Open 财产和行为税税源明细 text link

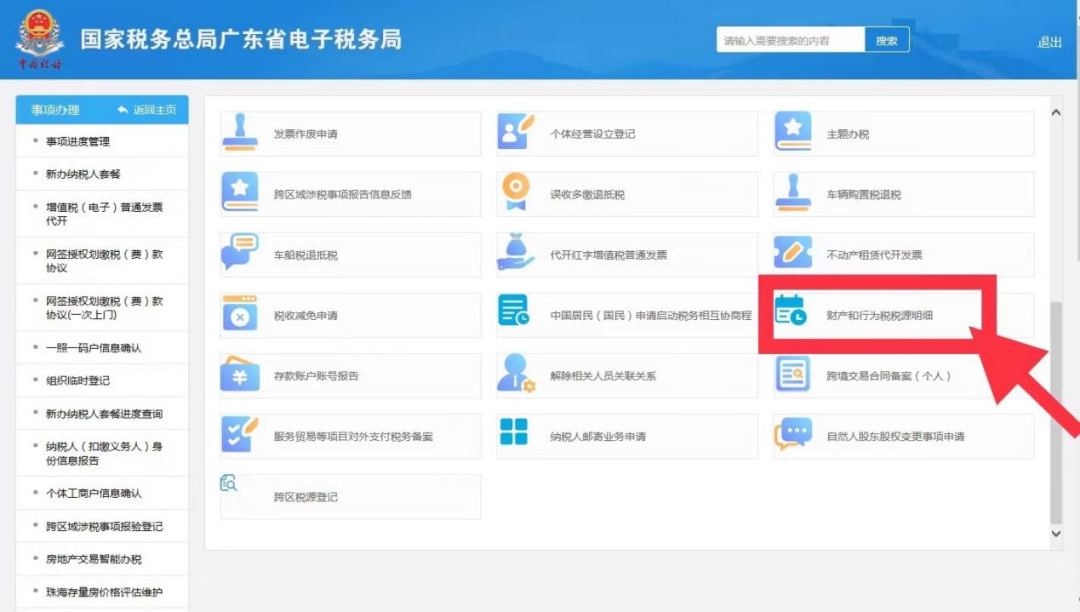click(x=879, y=315)
